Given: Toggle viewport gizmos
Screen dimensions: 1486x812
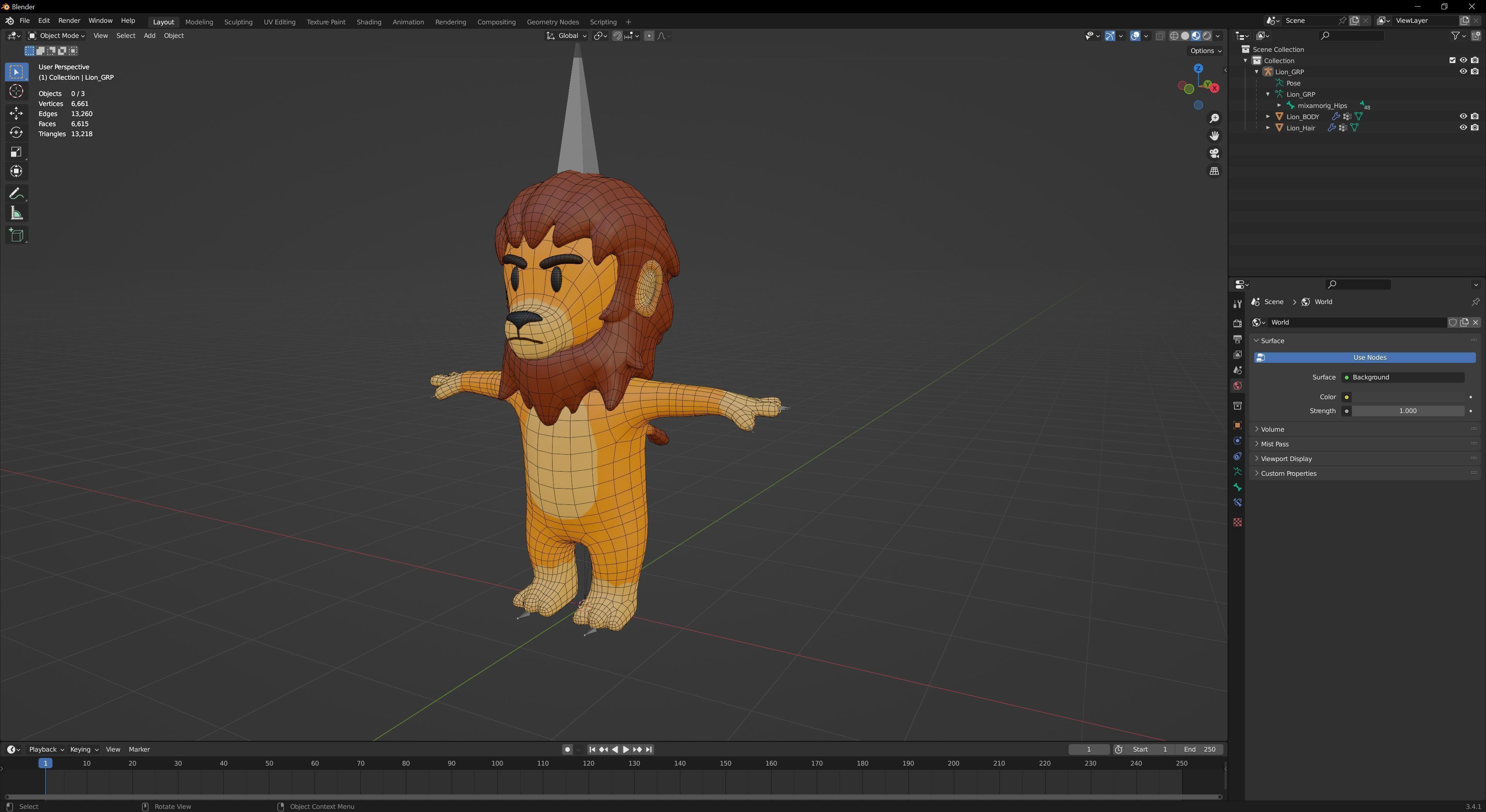Looking at the screenshot, I should click(1110, 36).
